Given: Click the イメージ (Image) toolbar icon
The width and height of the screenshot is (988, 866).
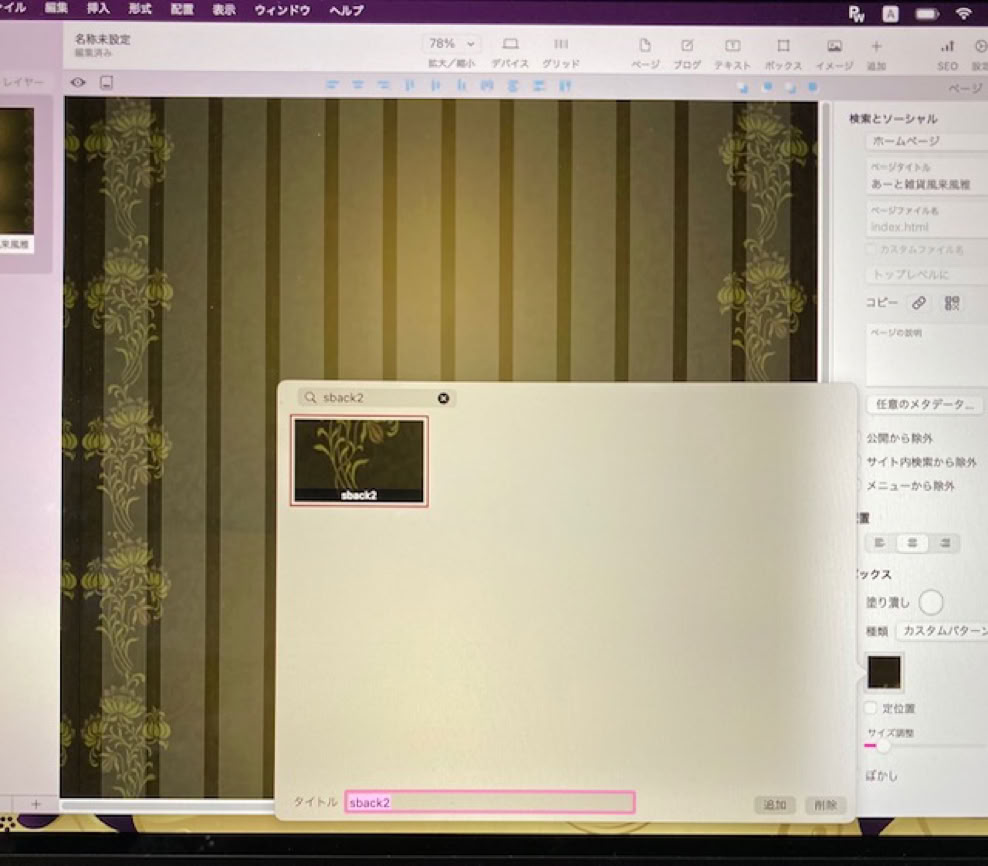Looking at the screenshot, I should click(834, 46).
